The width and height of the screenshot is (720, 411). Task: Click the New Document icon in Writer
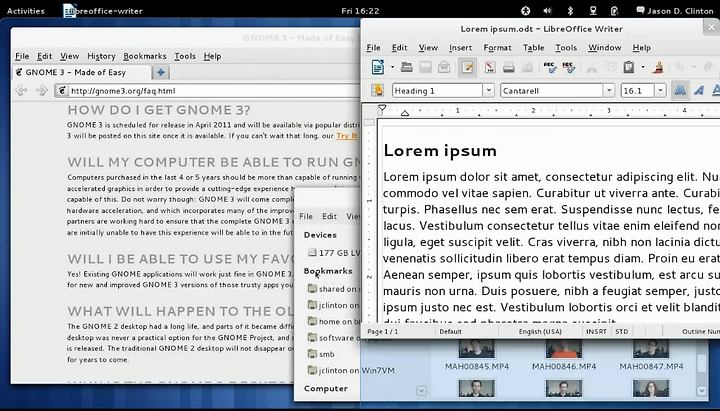click(x=377, y=67)
